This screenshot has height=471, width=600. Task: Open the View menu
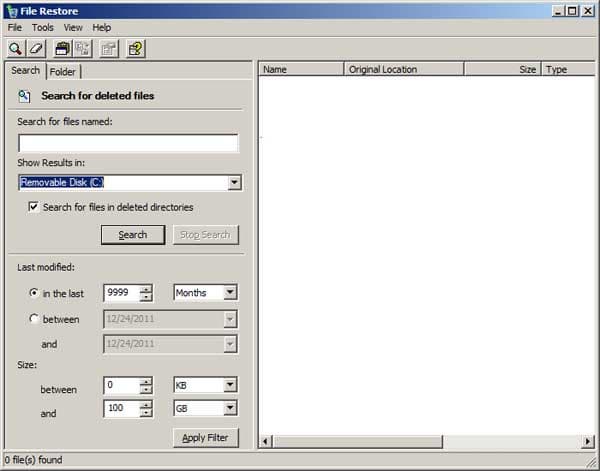[x=73, y=28]
